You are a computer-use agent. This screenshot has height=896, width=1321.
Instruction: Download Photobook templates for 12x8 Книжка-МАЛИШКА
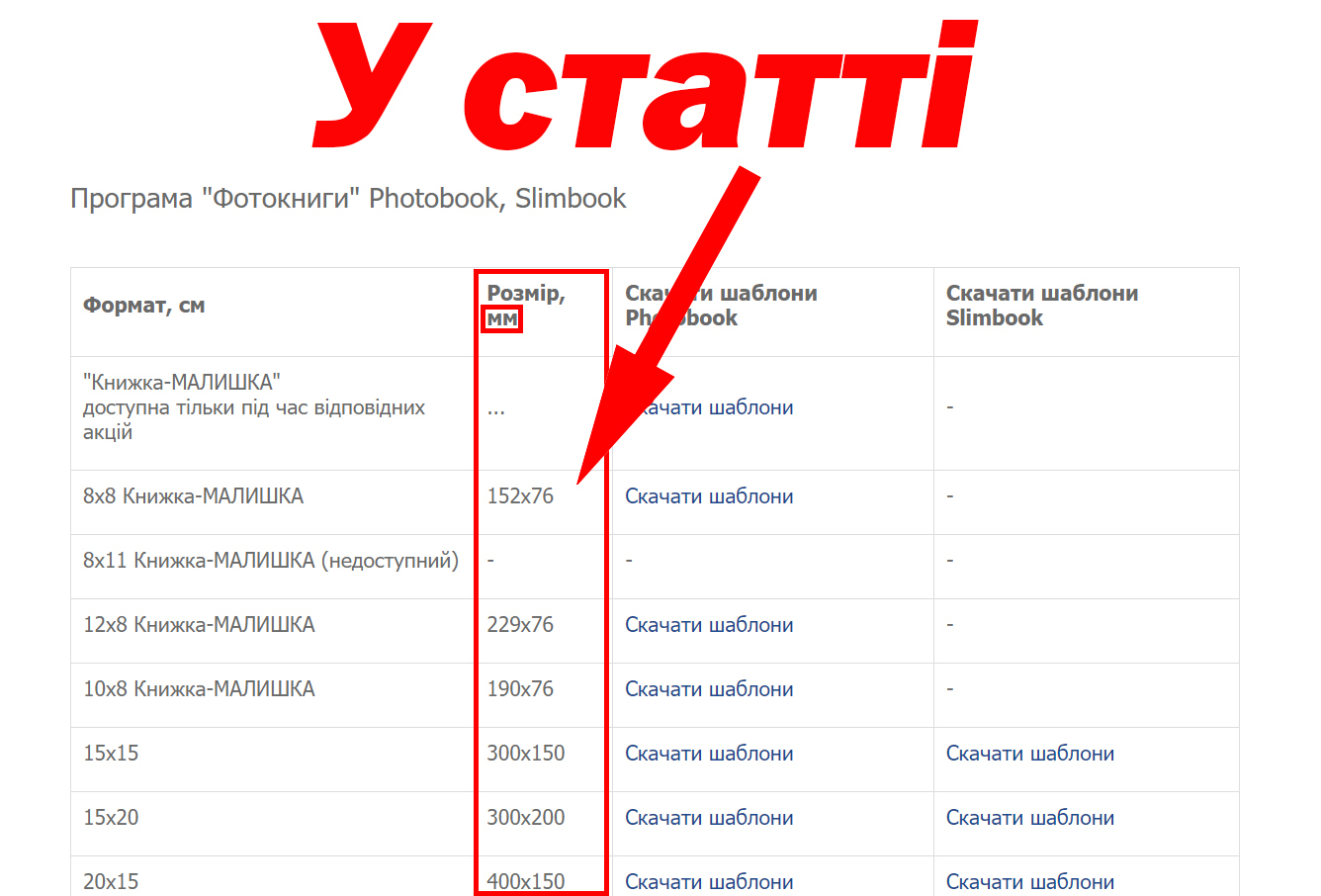[x=709, y=625]
